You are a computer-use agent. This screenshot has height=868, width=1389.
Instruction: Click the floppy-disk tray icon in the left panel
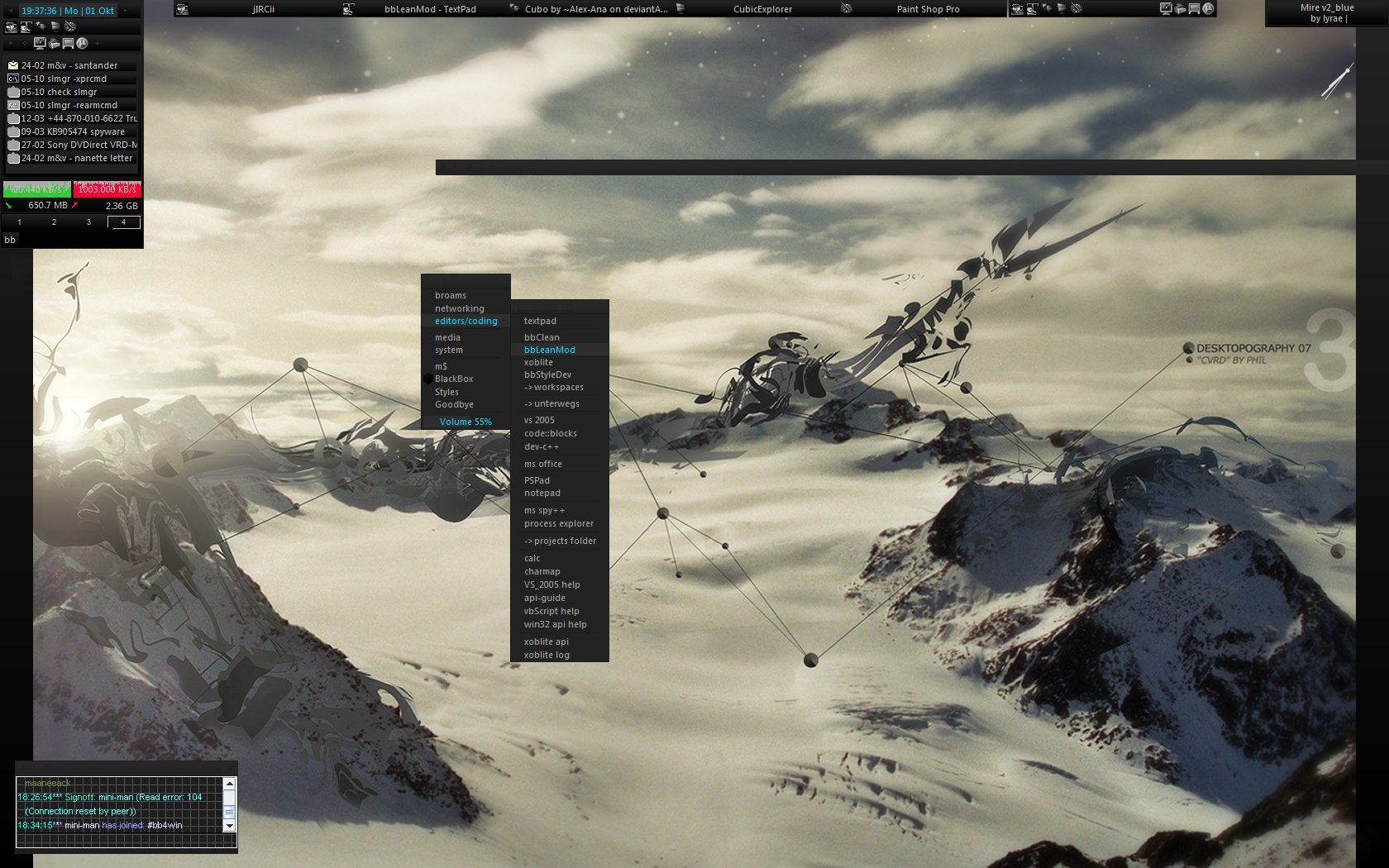(x=68, y=43)
